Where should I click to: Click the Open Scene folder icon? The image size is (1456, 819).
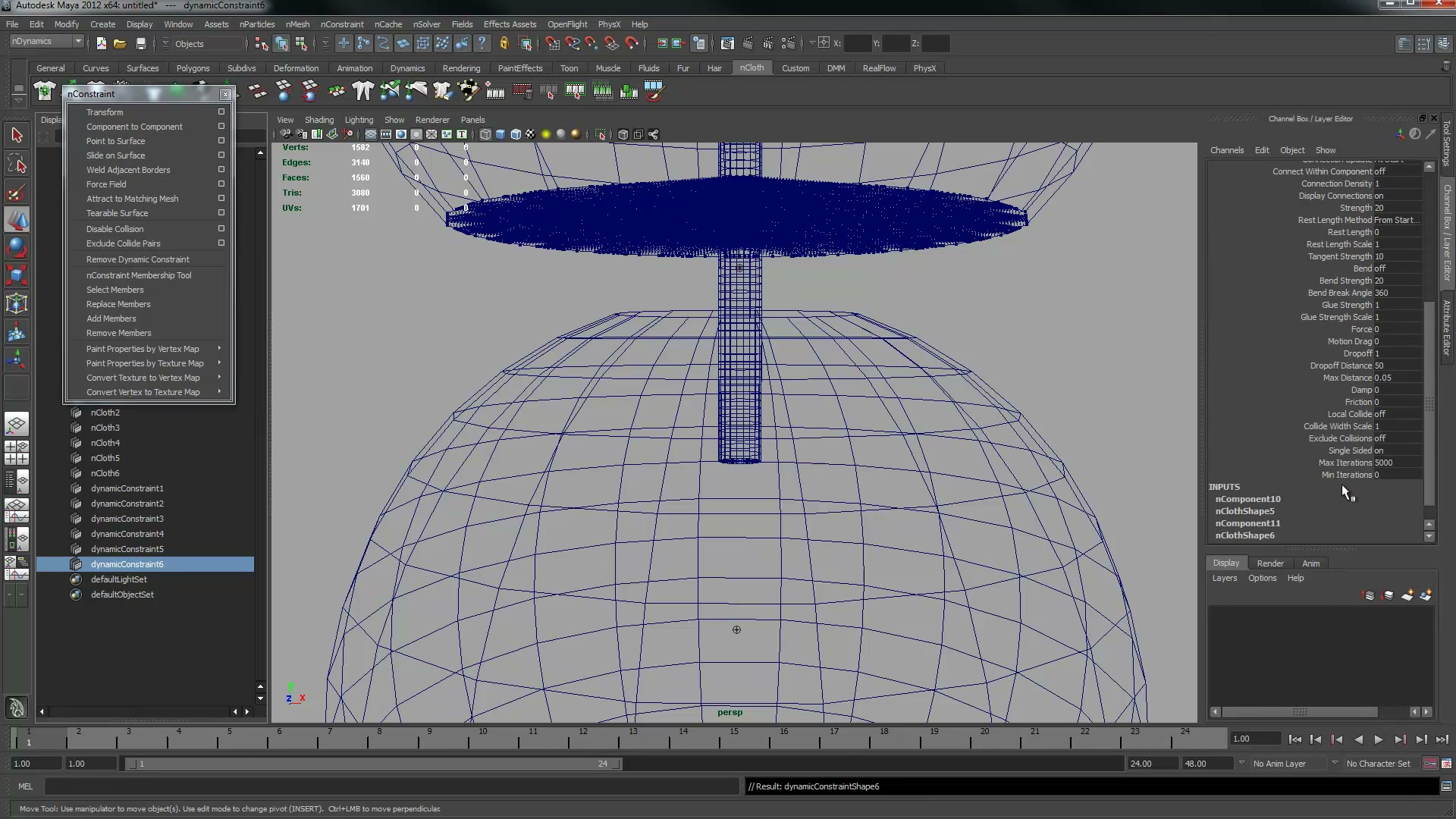(120, 43)
